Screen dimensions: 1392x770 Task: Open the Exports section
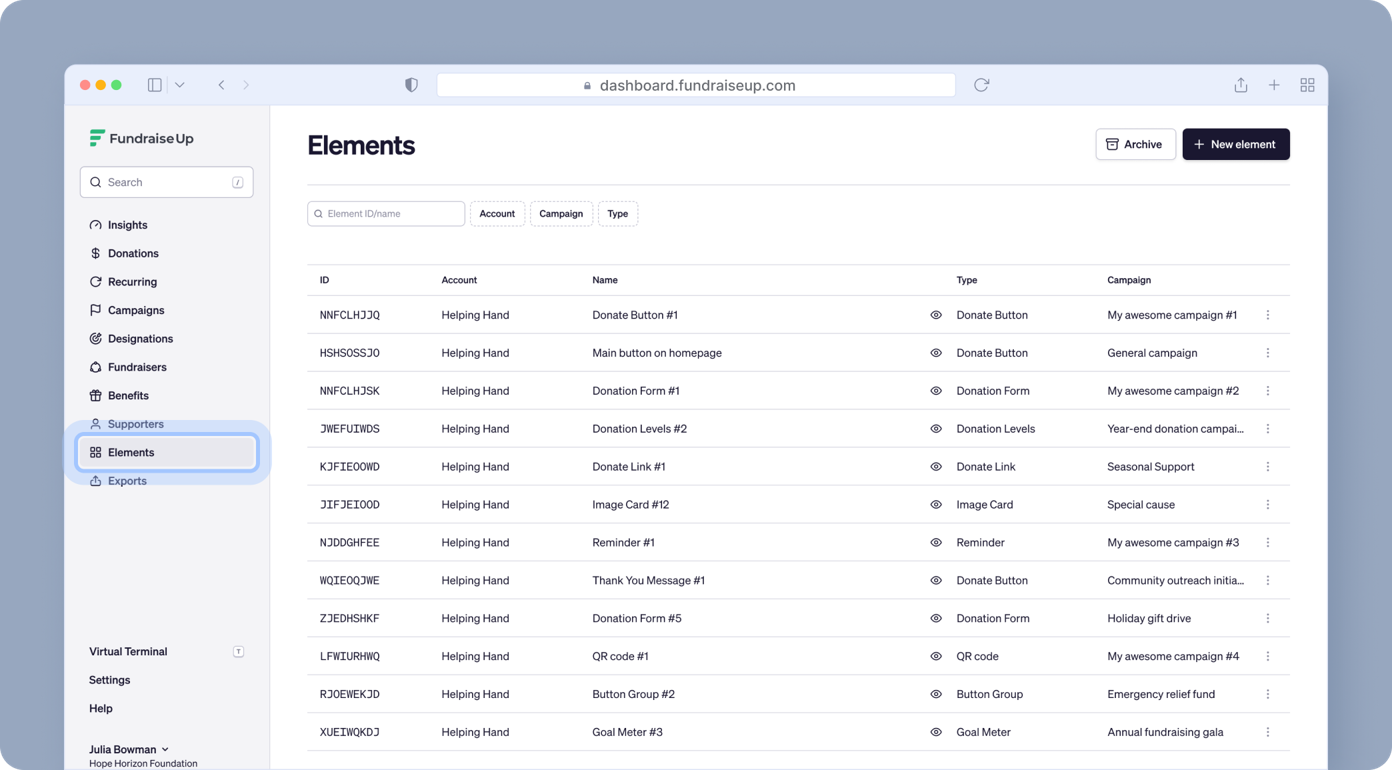point(128,481)
